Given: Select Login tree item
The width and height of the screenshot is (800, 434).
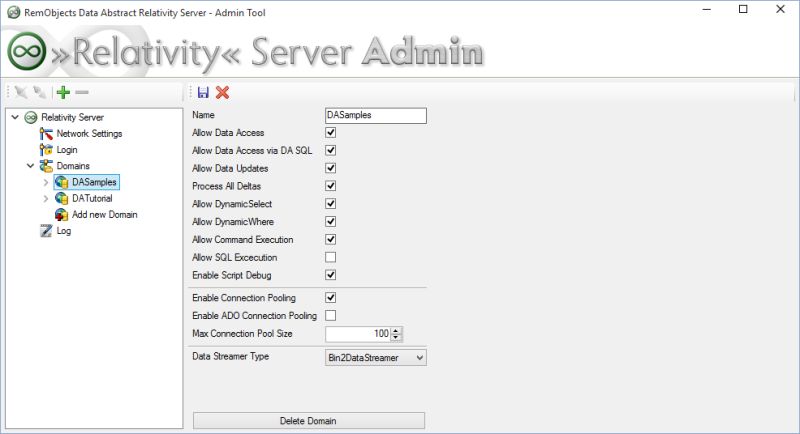Looking at the screenshot, I should 67,150.
